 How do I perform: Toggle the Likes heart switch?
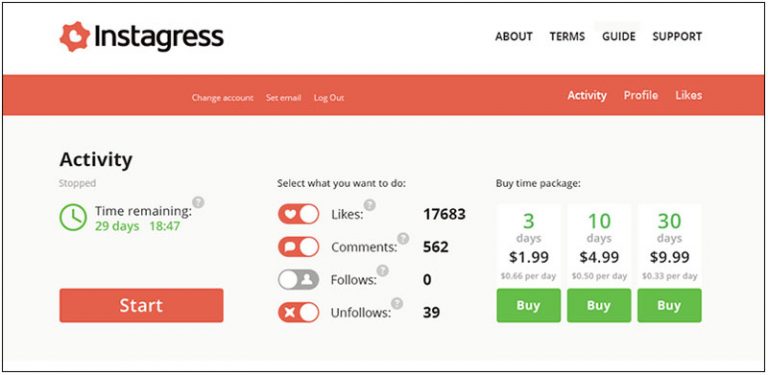298,214
